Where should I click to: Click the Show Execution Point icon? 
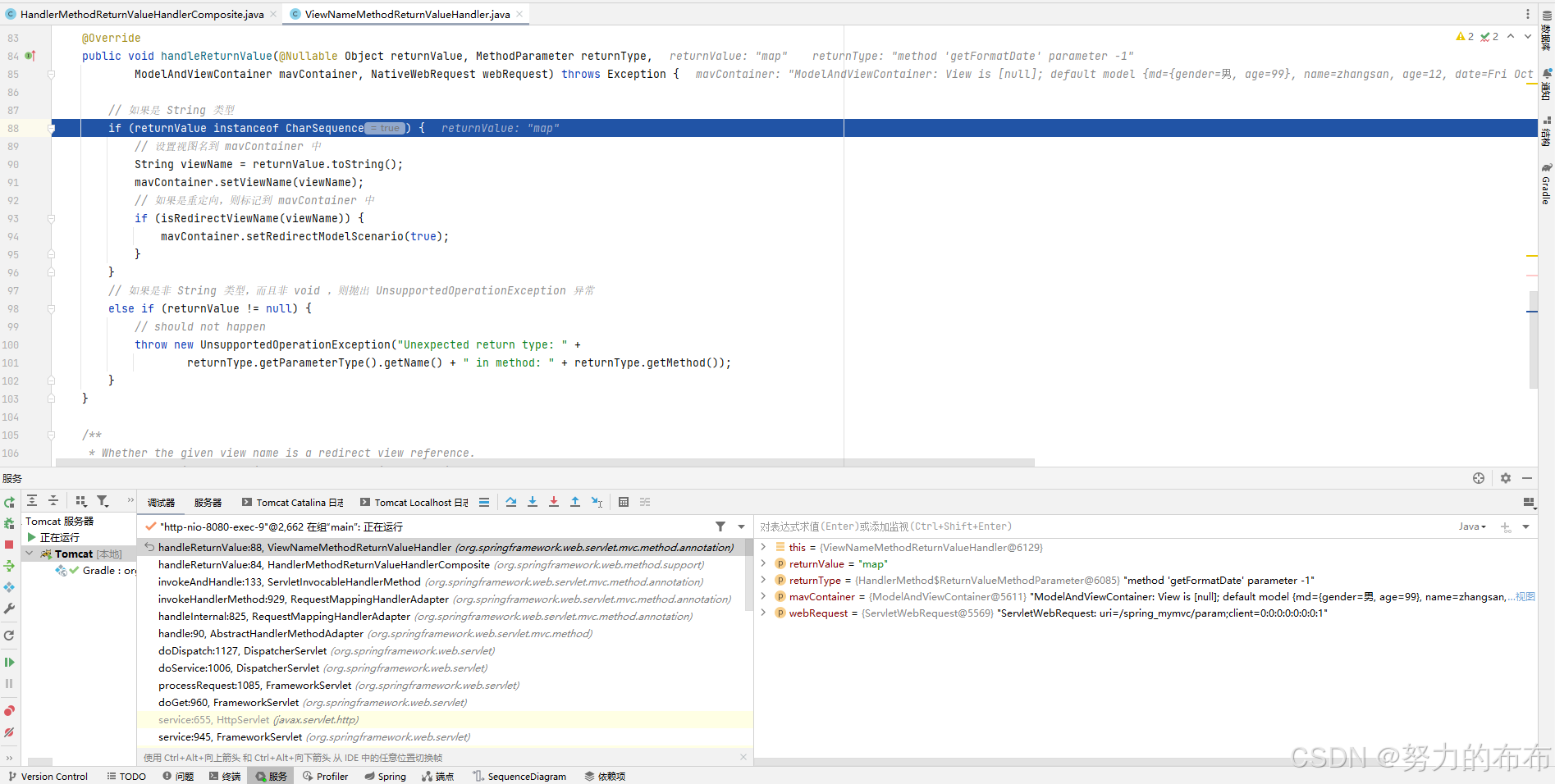coord(484,502)
